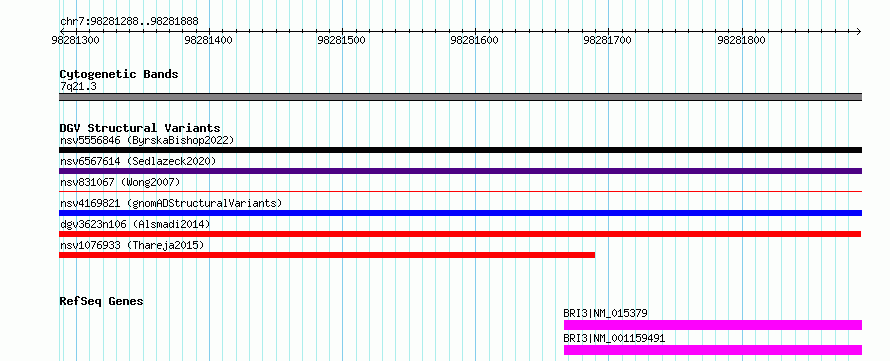Open variant nsv6567614 (Sedlazeck2020) label
Screen dimensions: 890x361
click(138, 161)
